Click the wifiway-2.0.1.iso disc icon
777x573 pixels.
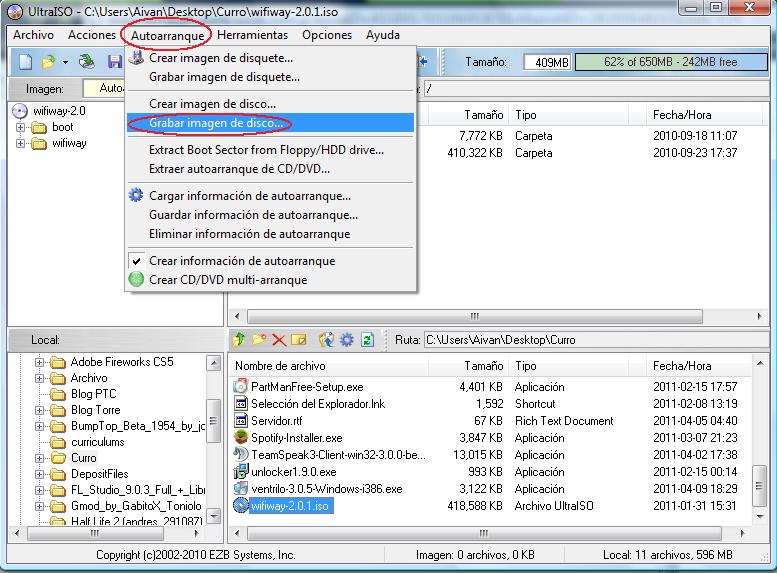coord(241,506)
